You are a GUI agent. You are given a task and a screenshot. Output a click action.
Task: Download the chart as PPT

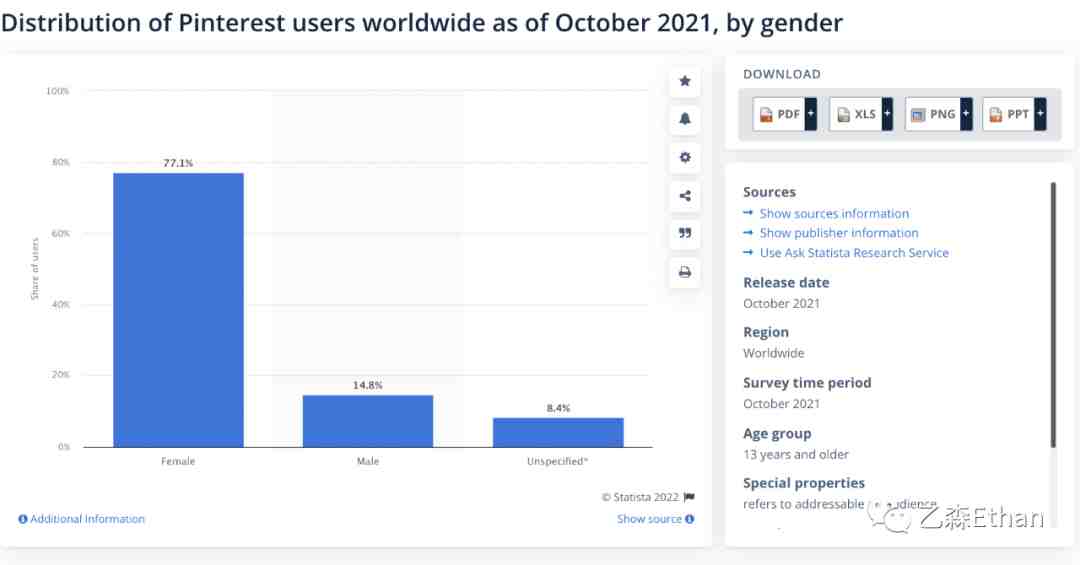pyautogui.click(x=1009, y=114)
